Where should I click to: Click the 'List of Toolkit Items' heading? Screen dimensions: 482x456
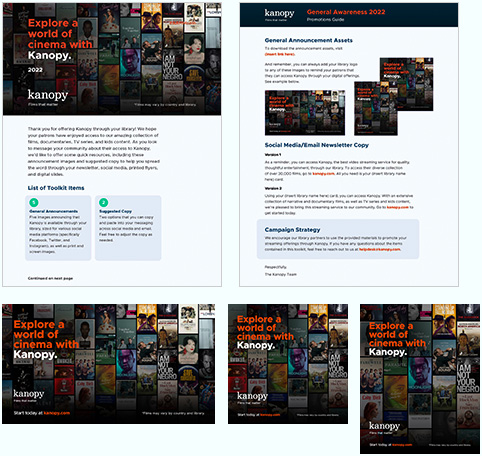click(x=56, y=188)
